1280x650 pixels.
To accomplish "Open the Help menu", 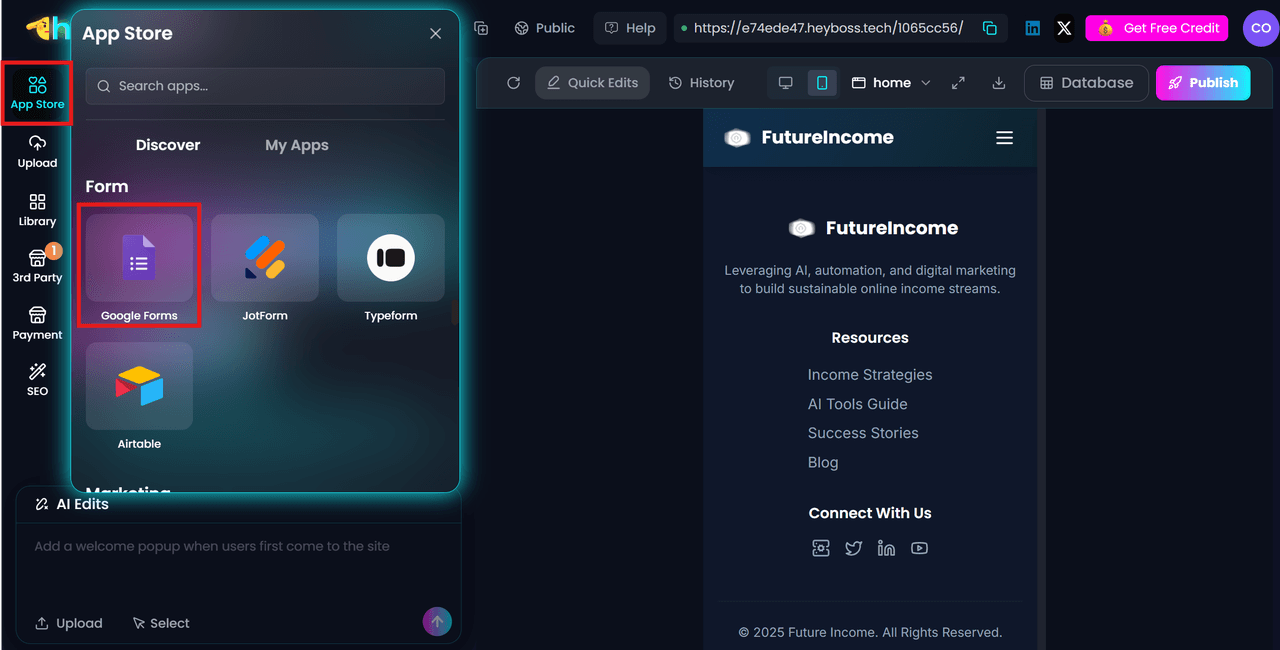I will 630,28.
